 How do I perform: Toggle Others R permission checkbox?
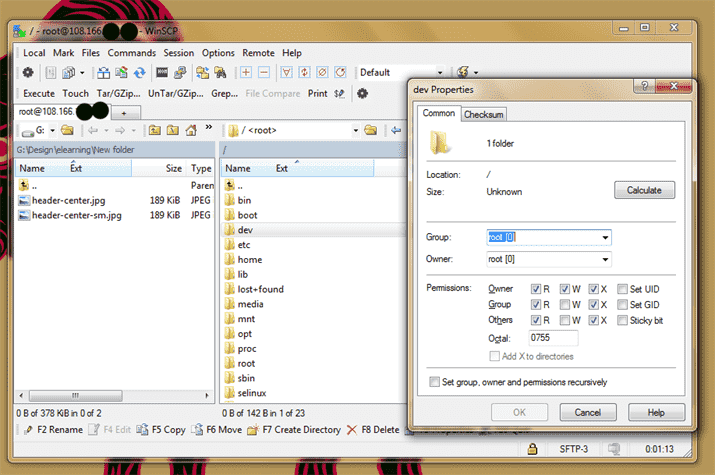click(536, 320)
